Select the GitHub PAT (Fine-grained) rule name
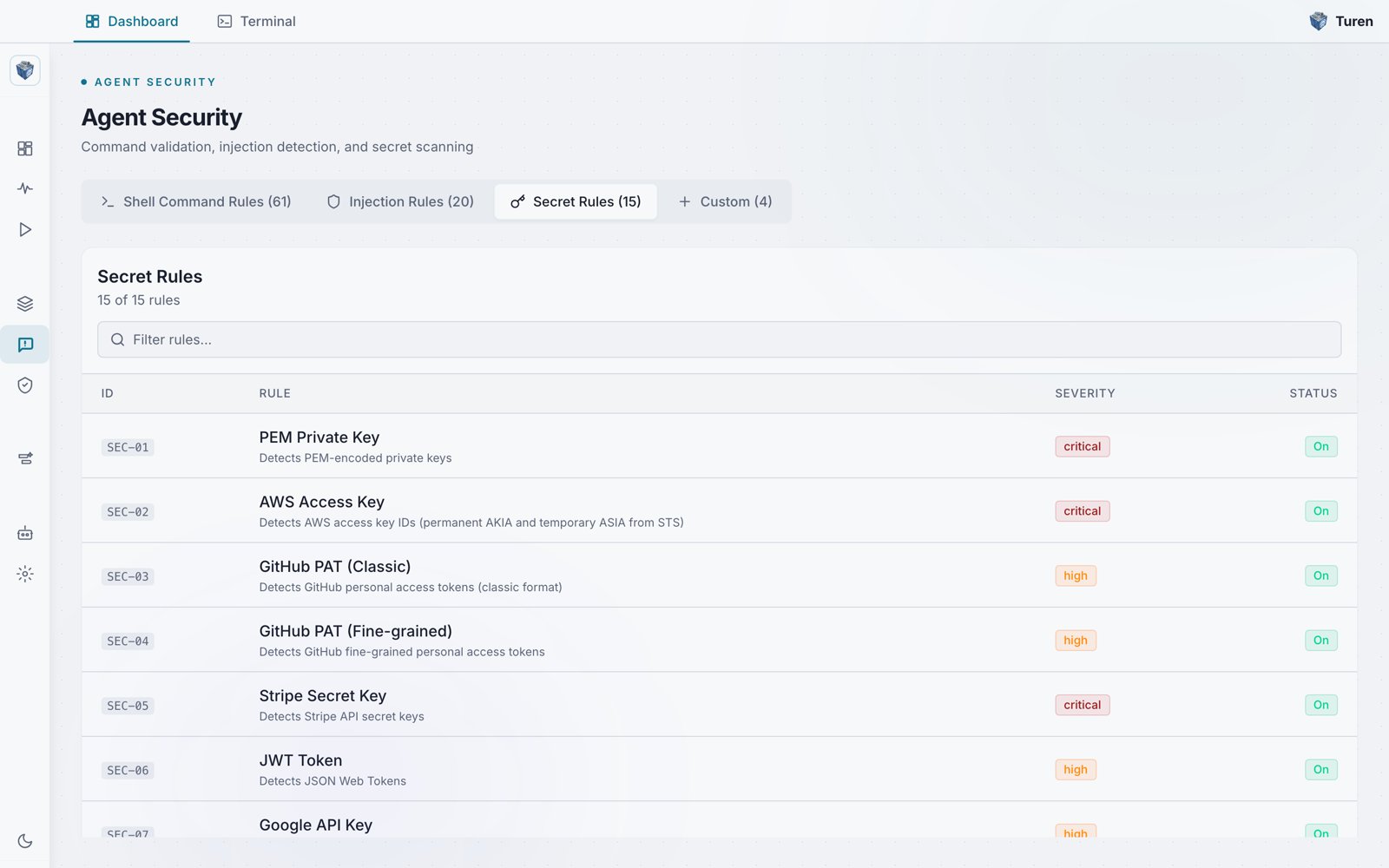Image resolution: width=1389 pixels, height=868 pixels. coord(355,631)
